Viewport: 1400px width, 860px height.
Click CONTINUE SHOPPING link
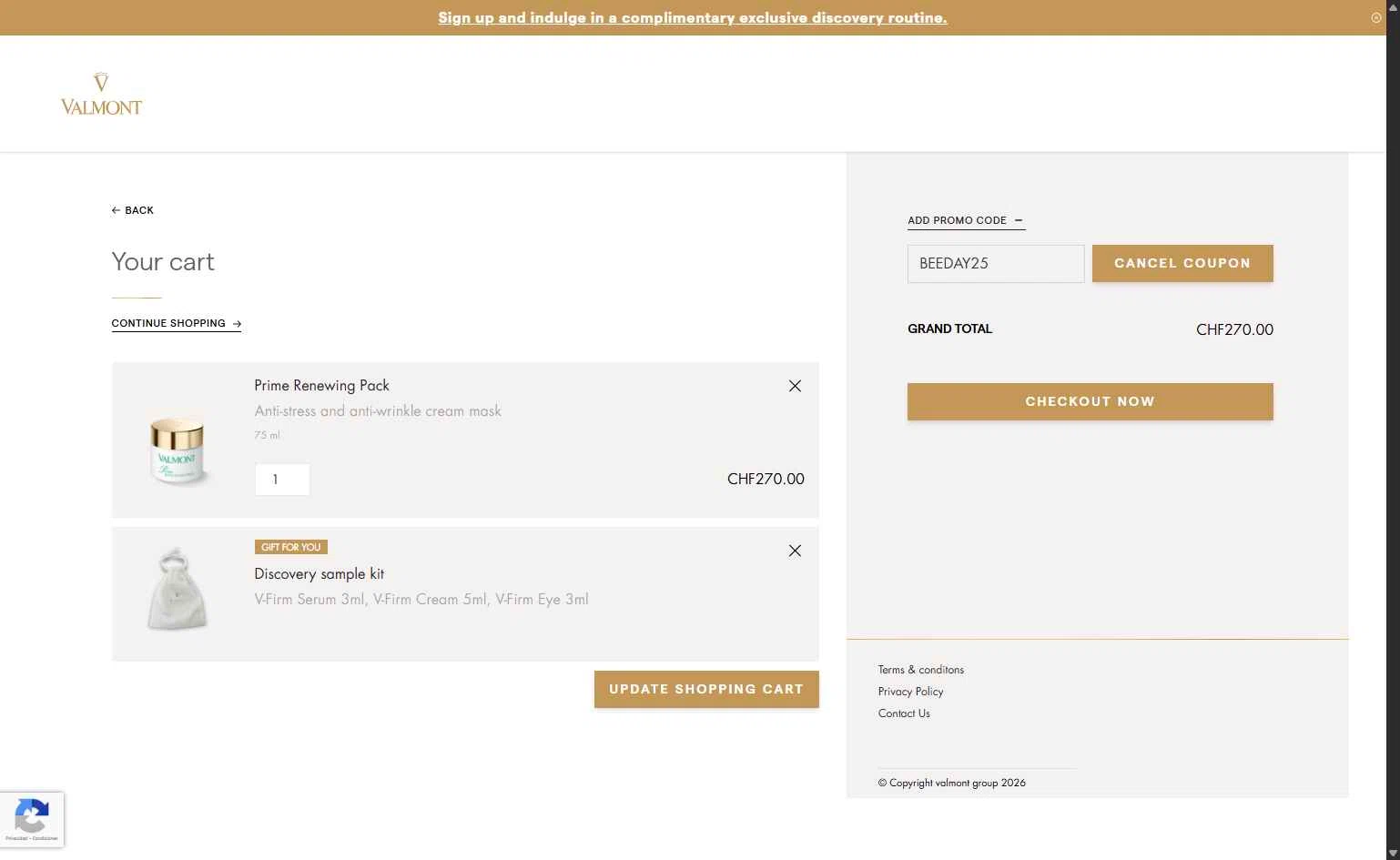click(x=176, y=323)
